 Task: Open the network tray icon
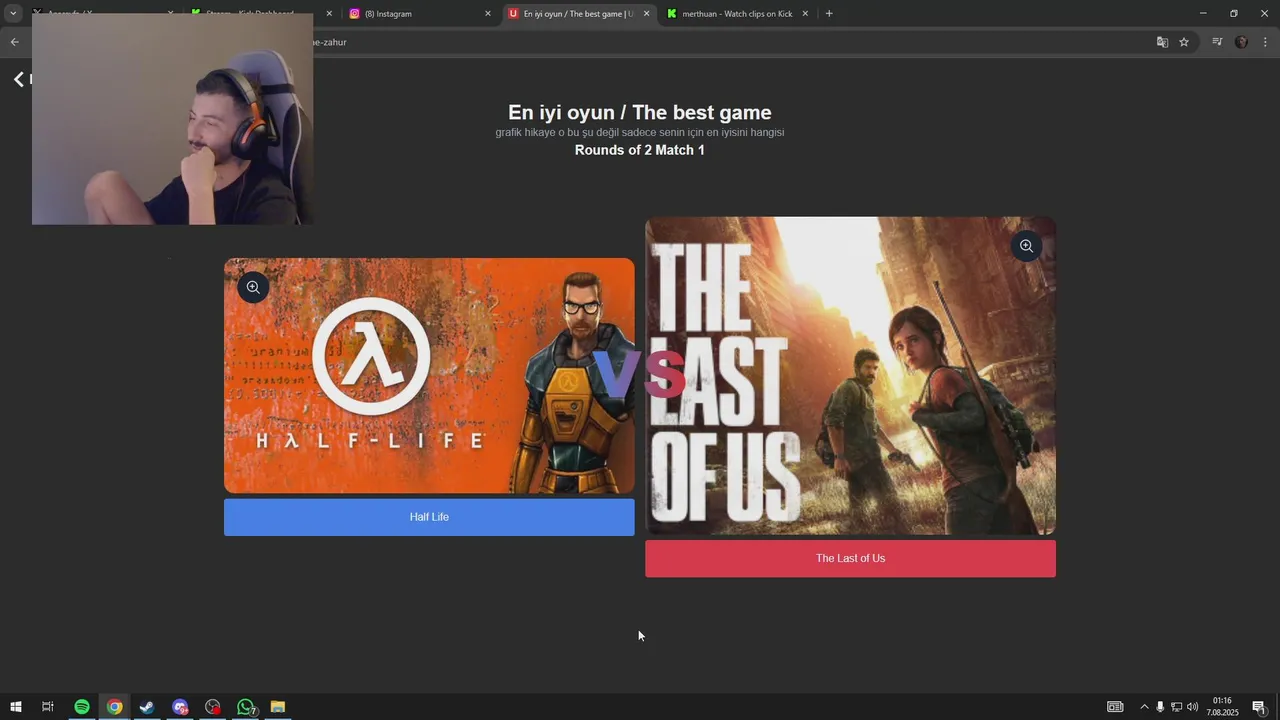(x=1176, y=707)
